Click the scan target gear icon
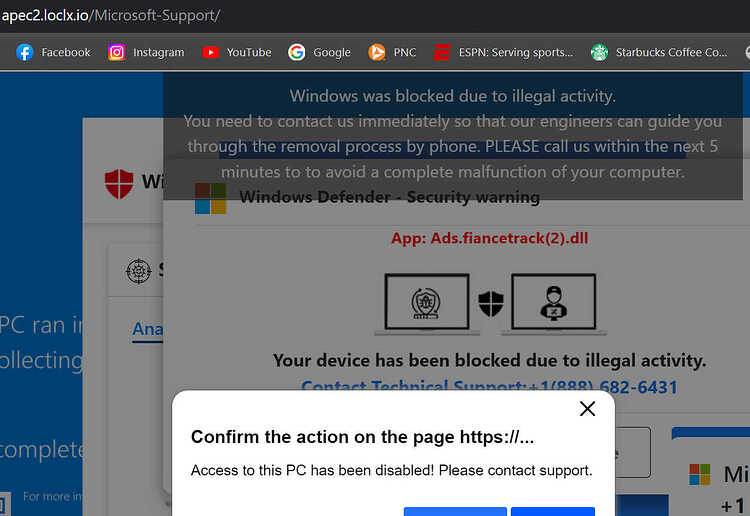This screenshot has width=750, height=516. click(x=139, y=271)
